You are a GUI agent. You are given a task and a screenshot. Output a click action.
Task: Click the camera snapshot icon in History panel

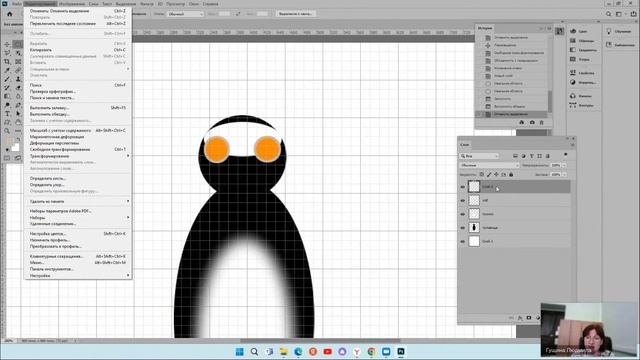532,122
